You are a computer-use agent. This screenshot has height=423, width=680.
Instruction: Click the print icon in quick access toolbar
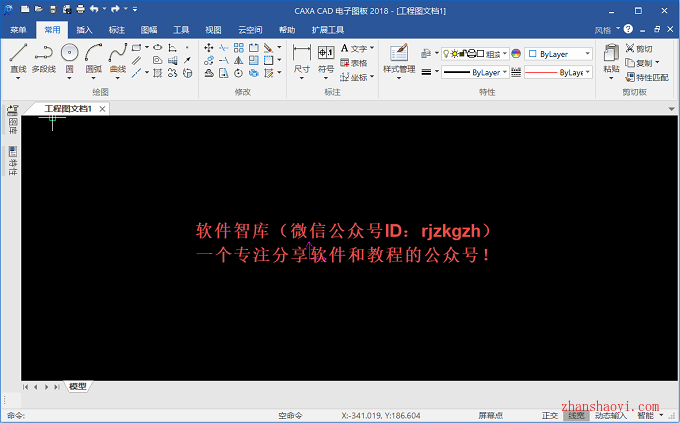[x=81, y=9]
